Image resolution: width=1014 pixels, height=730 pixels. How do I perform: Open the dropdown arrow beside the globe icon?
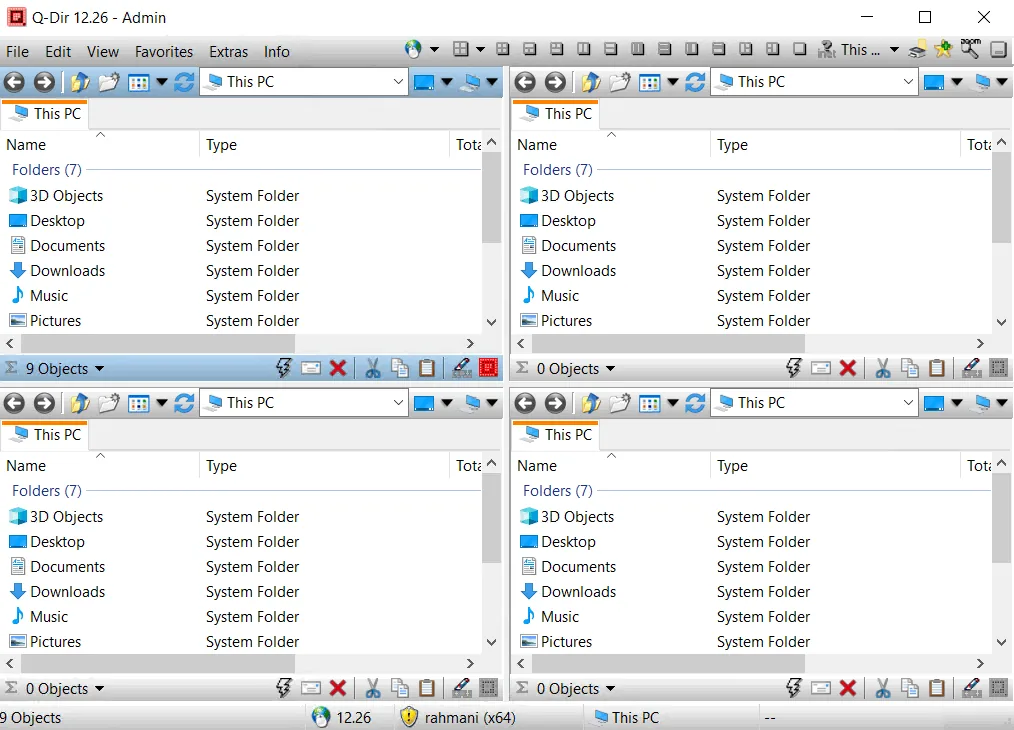tap(435, 49)
